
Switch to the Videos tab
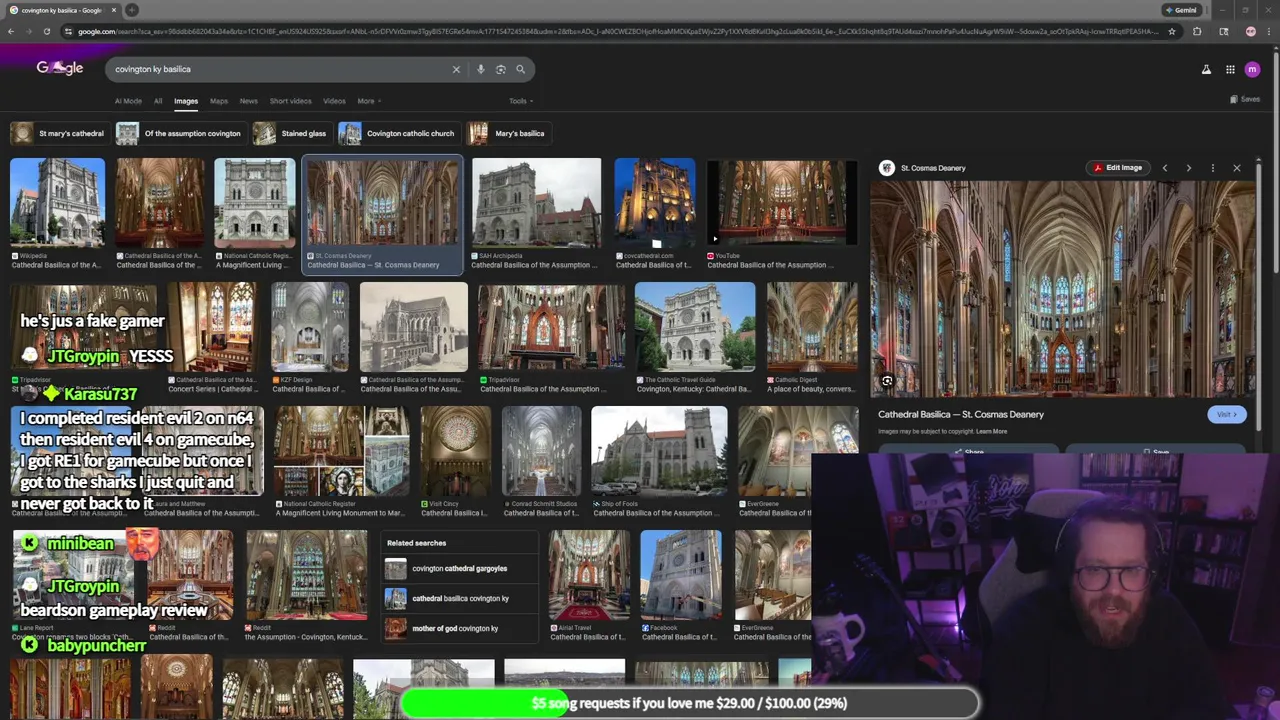tap(334, 101)
